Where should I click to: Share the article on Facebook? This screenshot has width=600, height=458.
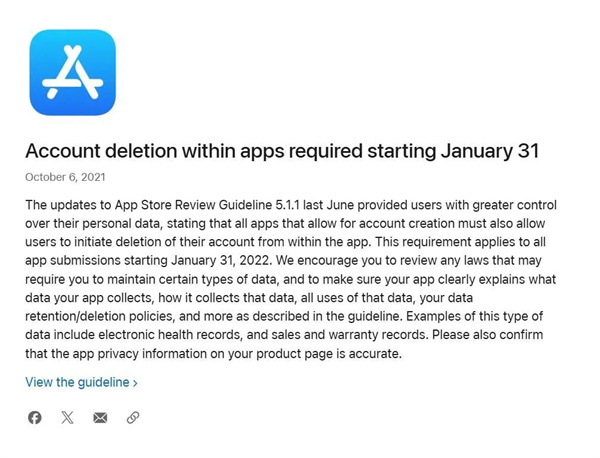pyautogui.click(x=34, y=417)
